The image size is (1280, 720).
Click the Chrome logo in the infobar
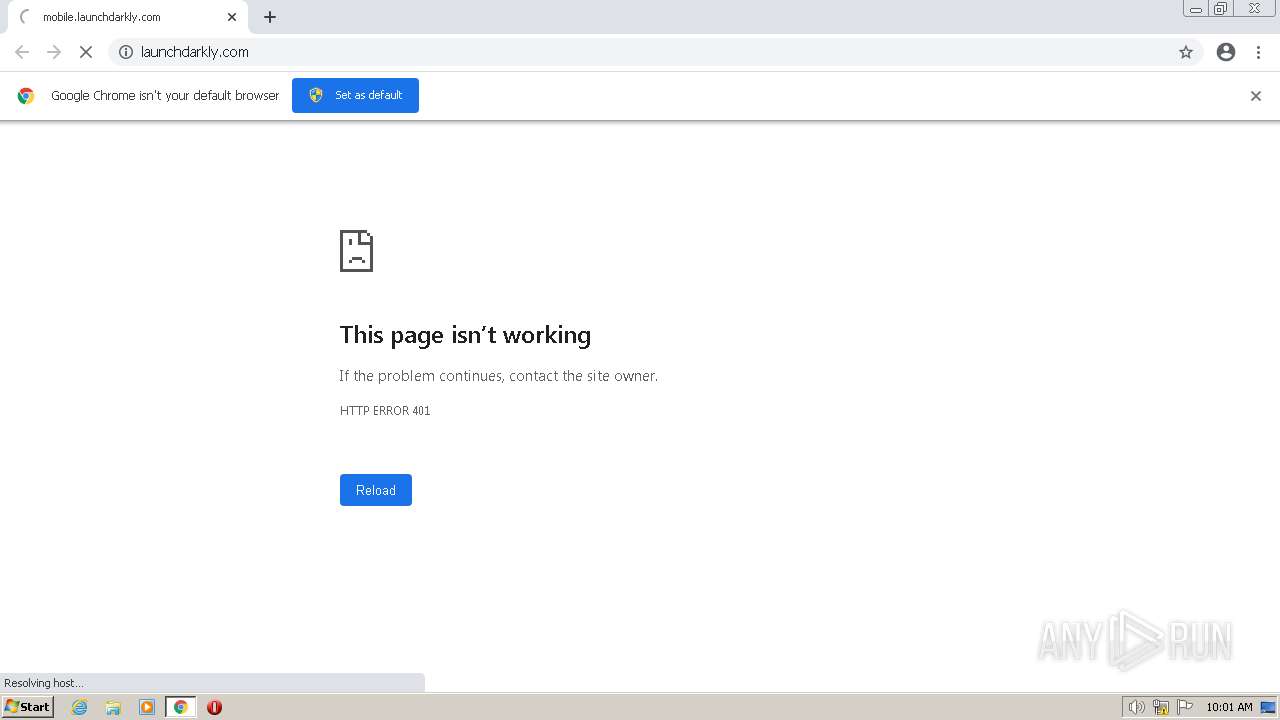[x=26, y=96]
